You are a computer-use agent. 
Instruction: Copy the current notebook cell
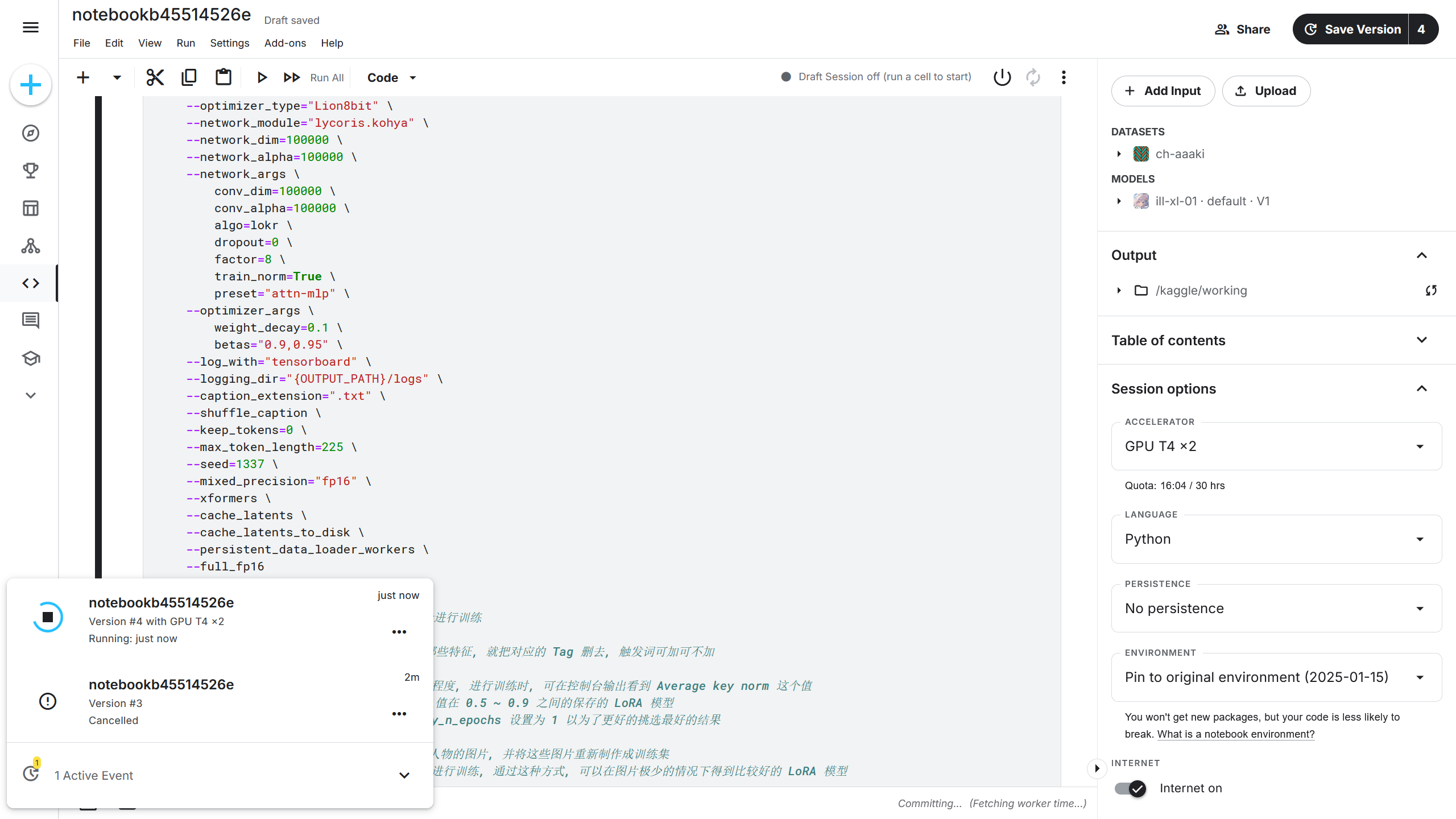(x=188, y=77)
